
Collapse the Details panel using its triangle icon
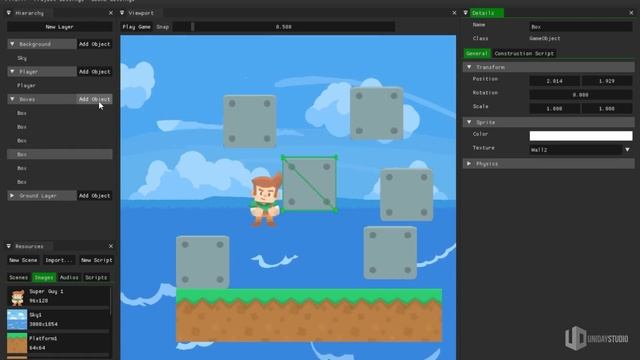pyautogui.click(x=465, y=13)
